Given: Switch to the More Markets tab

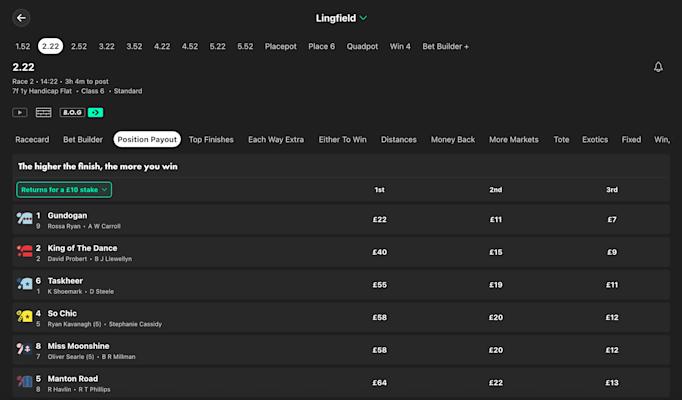Looking at the screenshot, I should 514,140.
